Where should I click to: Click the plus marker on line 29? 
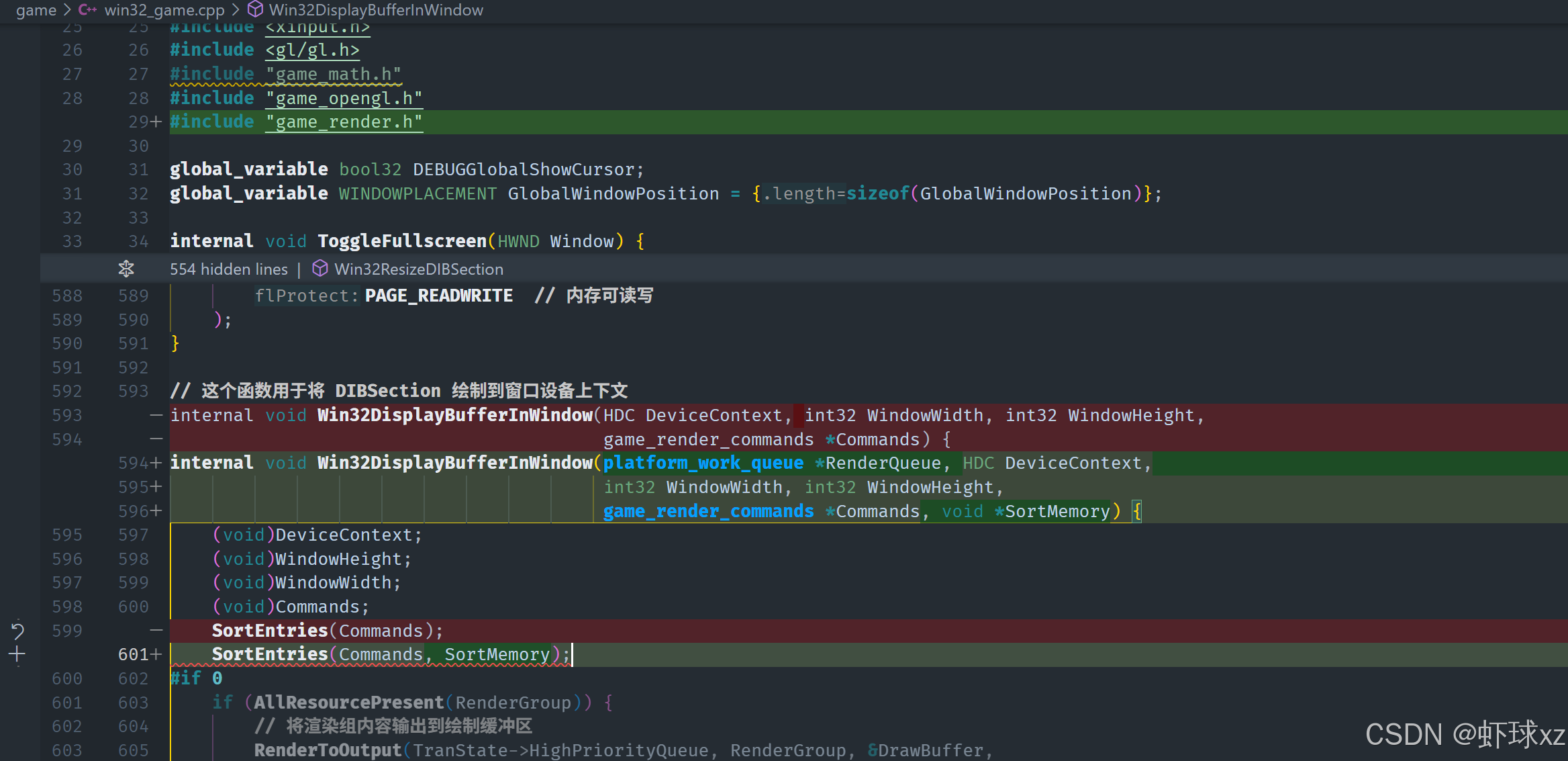pyautogui.click(x=156, y=122)
